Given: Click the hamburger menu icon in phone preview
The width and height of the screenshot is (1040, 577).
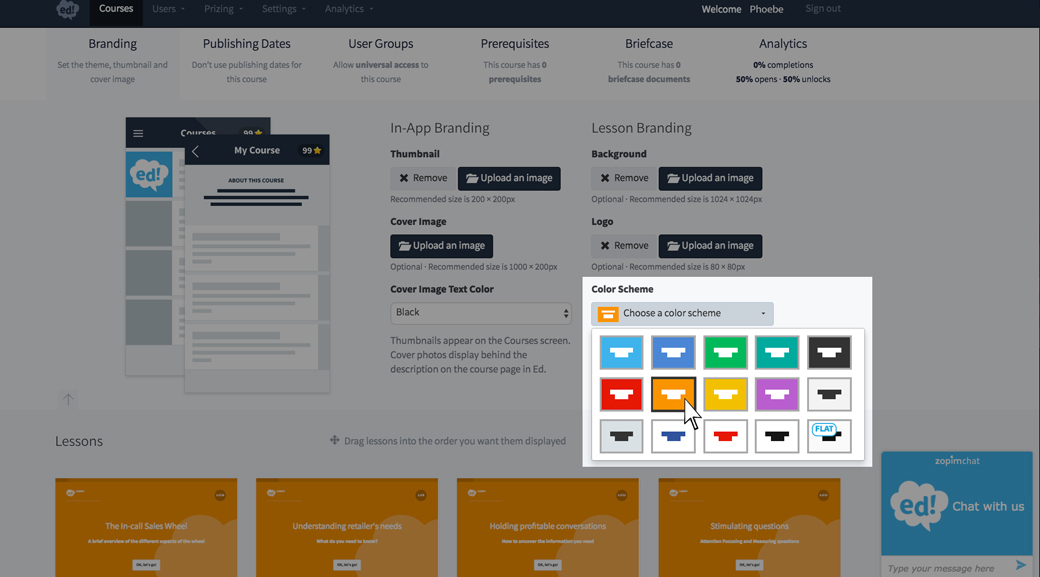Looking at the screenshot, I should [x=138, y=133].
